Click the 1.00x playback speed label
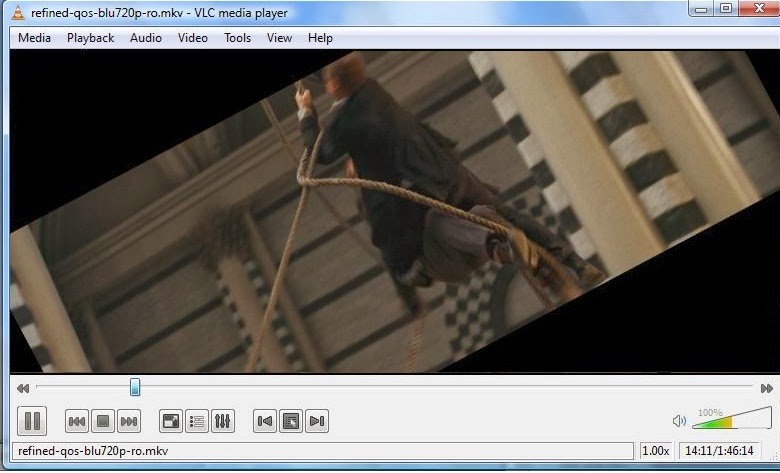 656,451
